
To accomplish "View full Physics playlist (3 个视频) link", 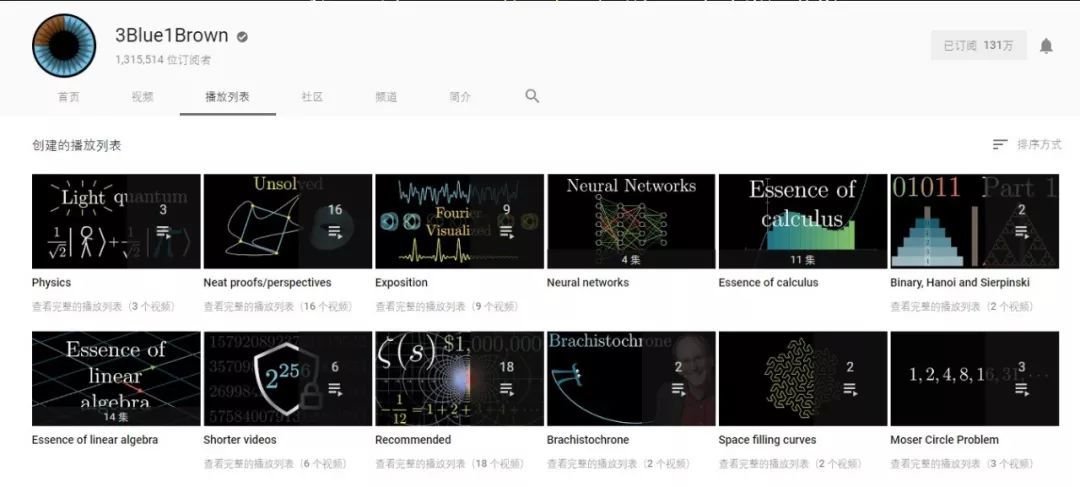I will (x=103, y=307).
